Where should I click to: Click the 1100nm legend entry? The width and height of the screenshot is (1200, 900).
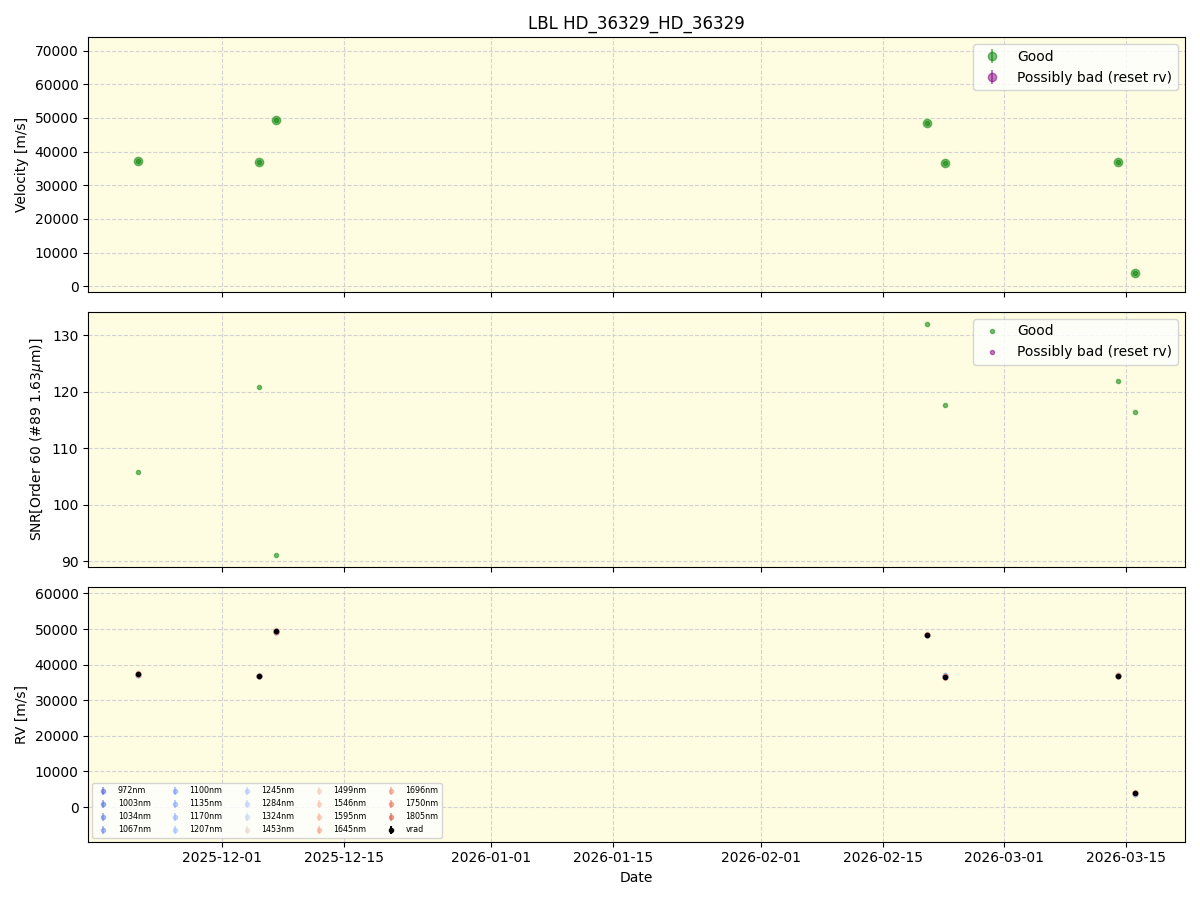(x=206, y=790)
